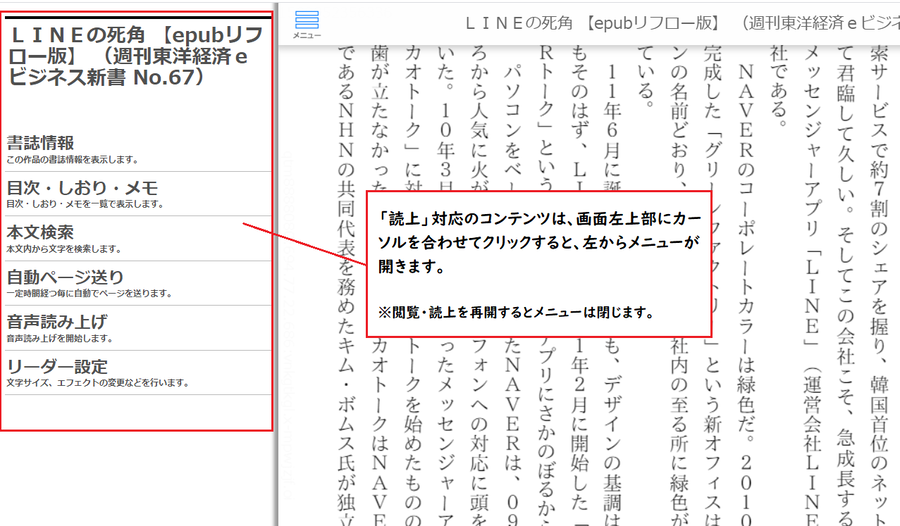Click description text 音声読み上げを開始します。
The width and height of the screenshot is (900, 526).
pos(60,338)
